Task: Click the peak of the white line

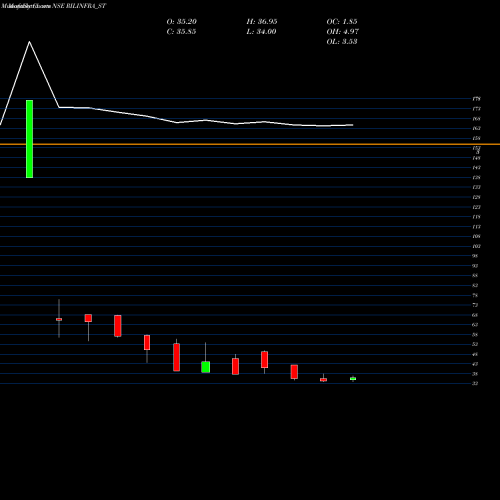Action: tap(29, 42)
